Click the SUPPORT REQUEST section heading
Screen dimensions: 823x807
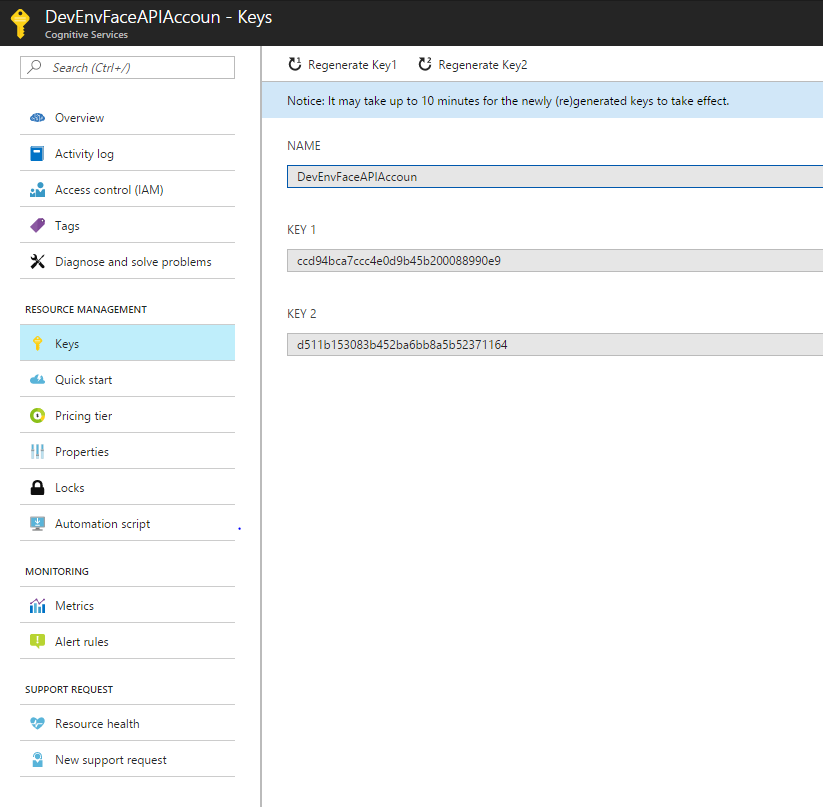click(69, 689)
